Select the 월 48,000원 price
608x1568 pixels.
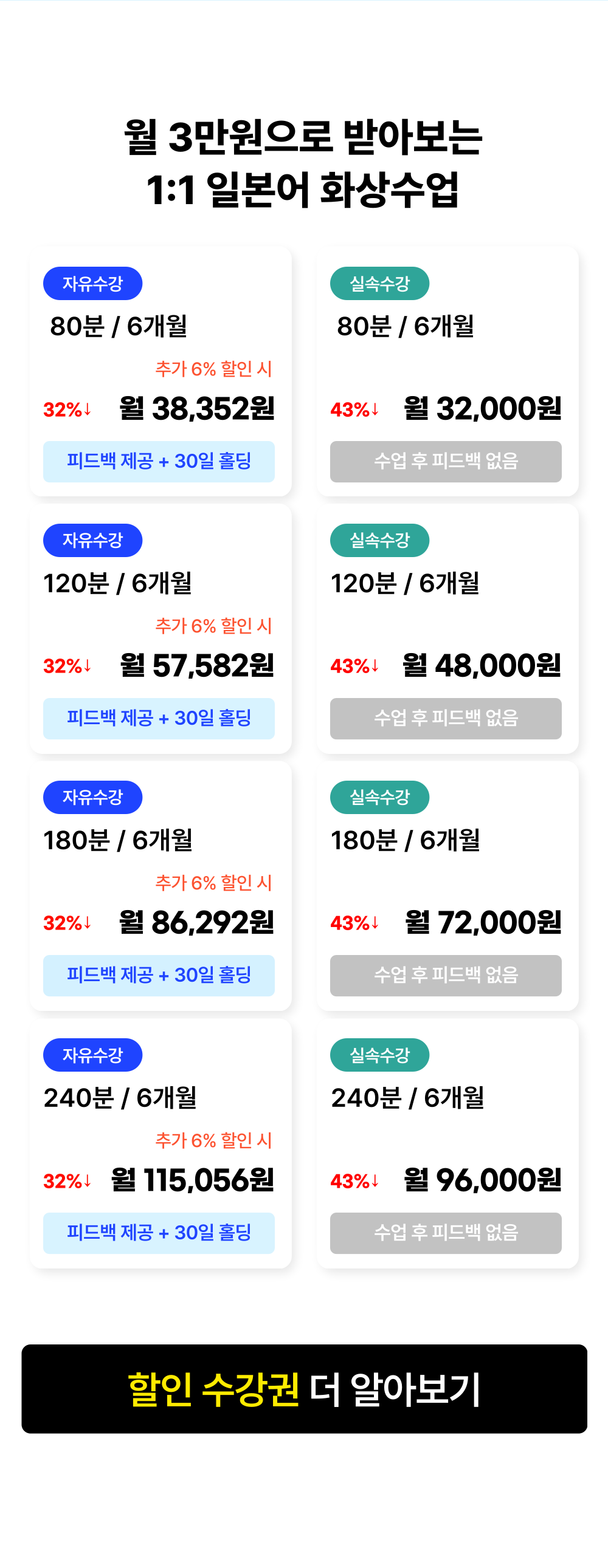(x=482, y=665)
